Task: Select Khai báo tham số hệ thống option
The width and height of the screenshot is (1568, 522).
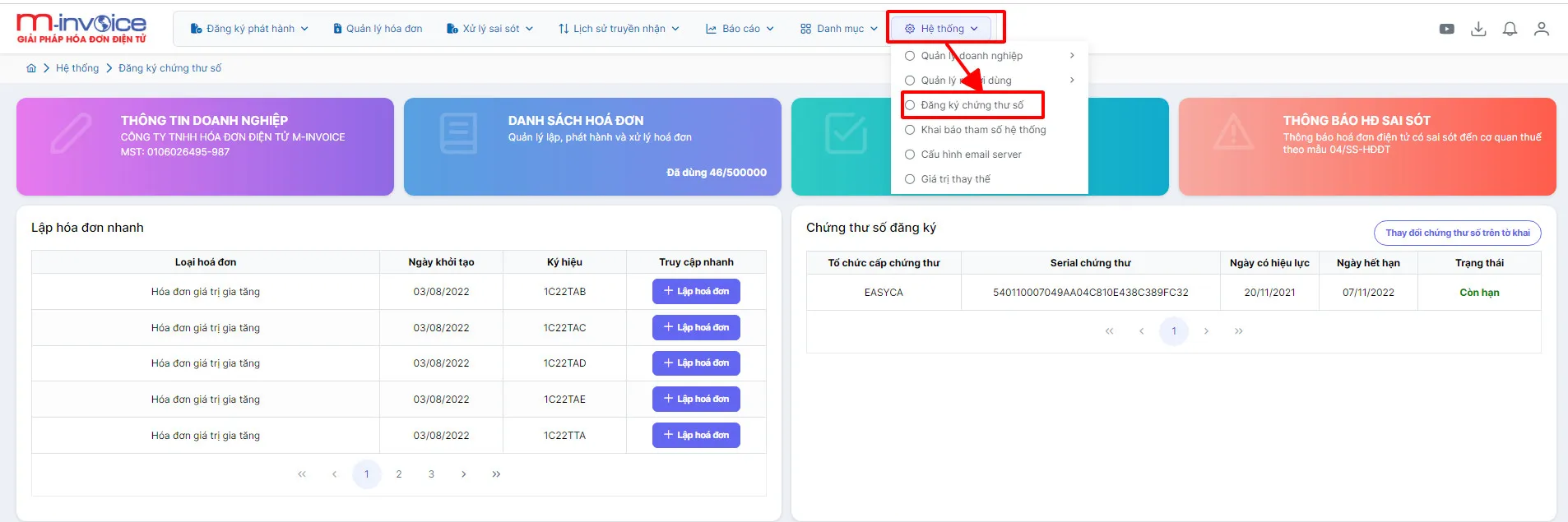Action: click(976, 130)
